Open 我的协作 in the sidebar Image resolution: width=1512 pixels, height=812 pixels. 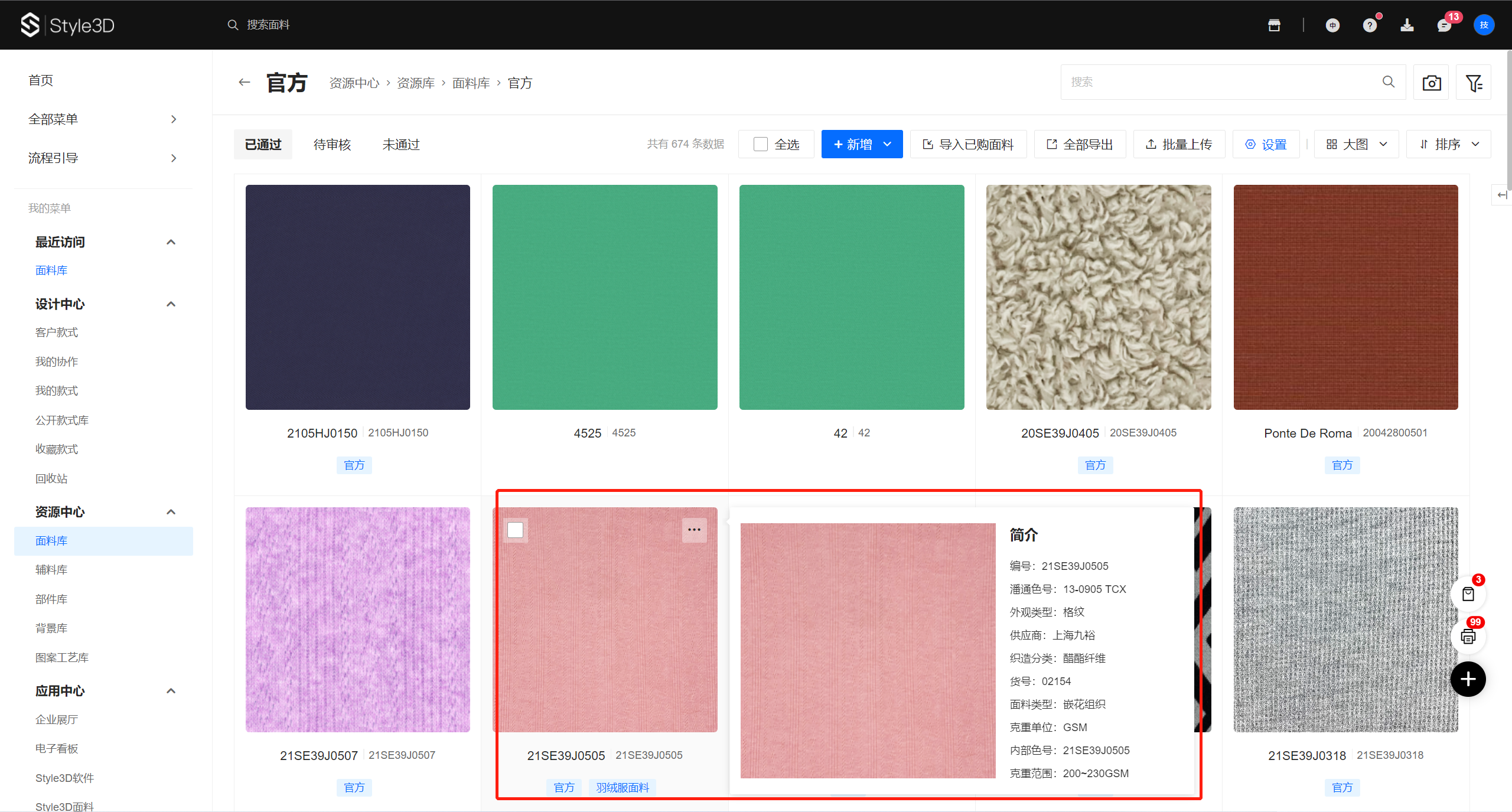57,362
